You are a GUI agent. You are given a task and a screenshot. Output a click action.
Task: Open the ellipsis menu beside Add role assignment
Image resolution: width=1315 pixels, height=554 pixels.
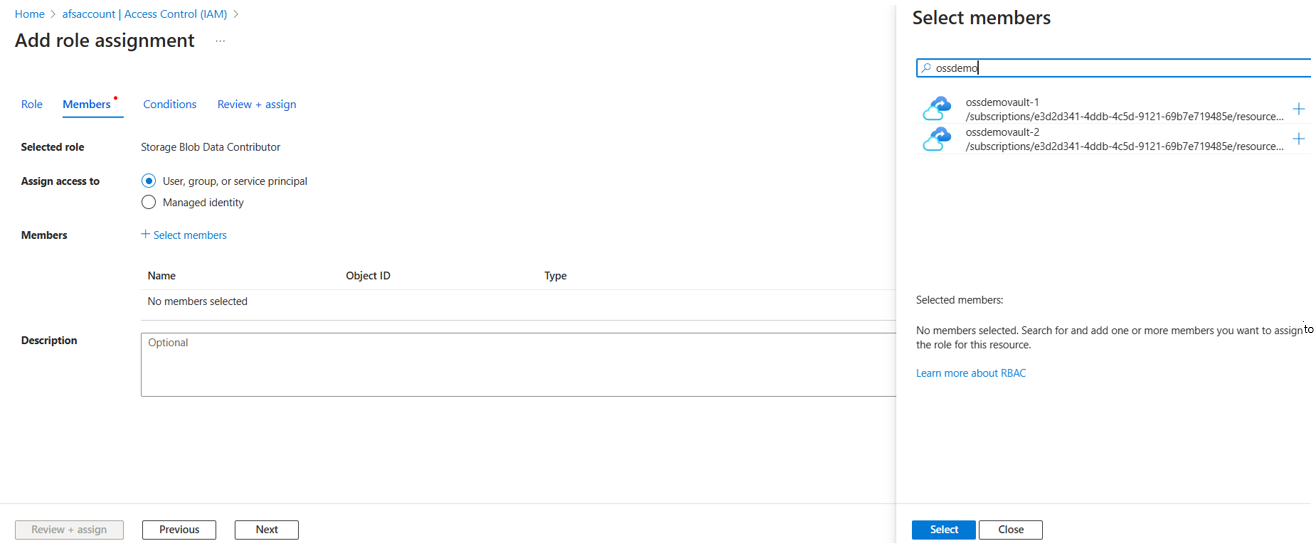pos(220,41)
